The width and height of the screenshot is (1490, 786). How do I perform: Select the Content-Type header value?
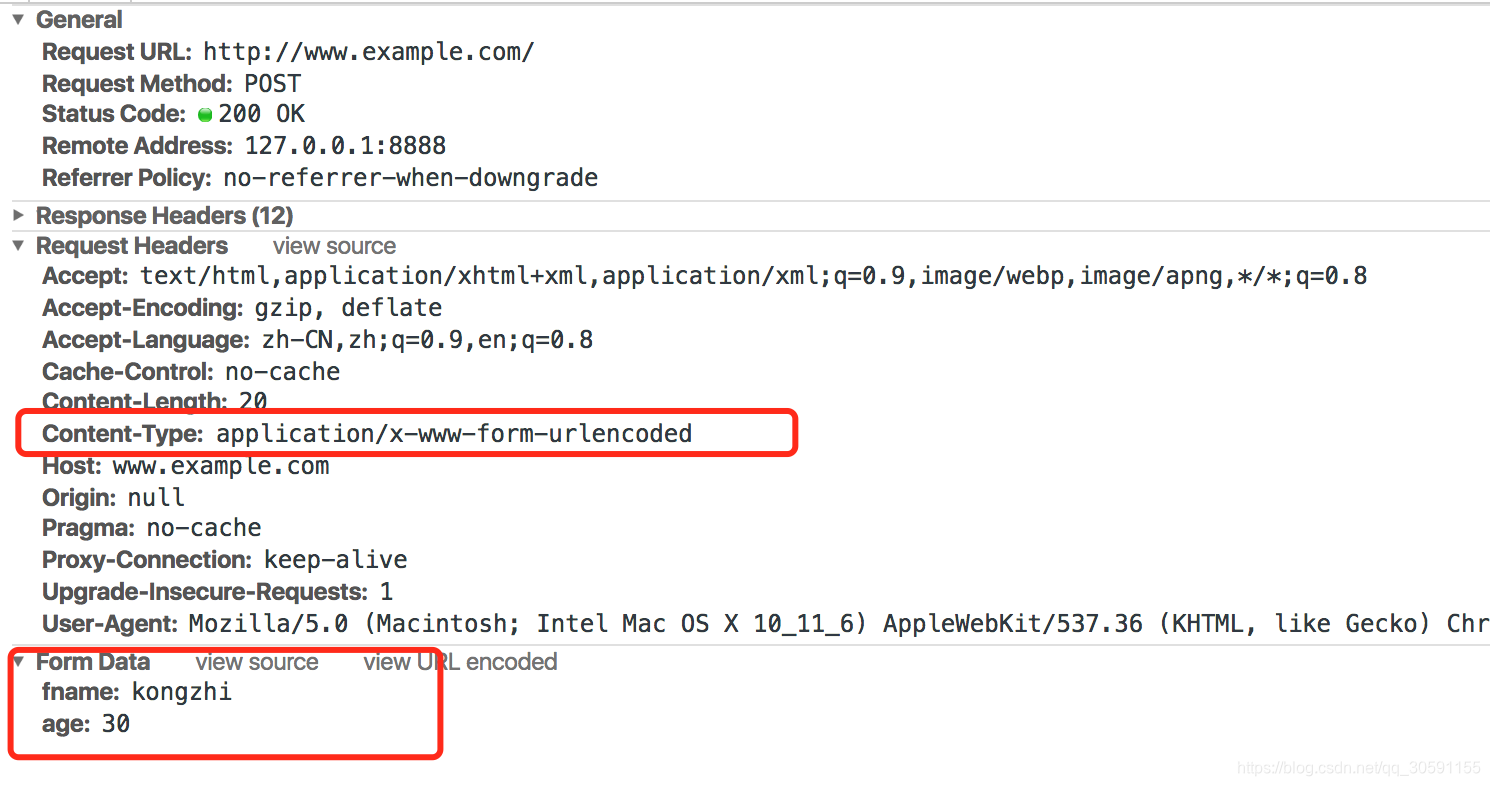(x=452, y=433)
